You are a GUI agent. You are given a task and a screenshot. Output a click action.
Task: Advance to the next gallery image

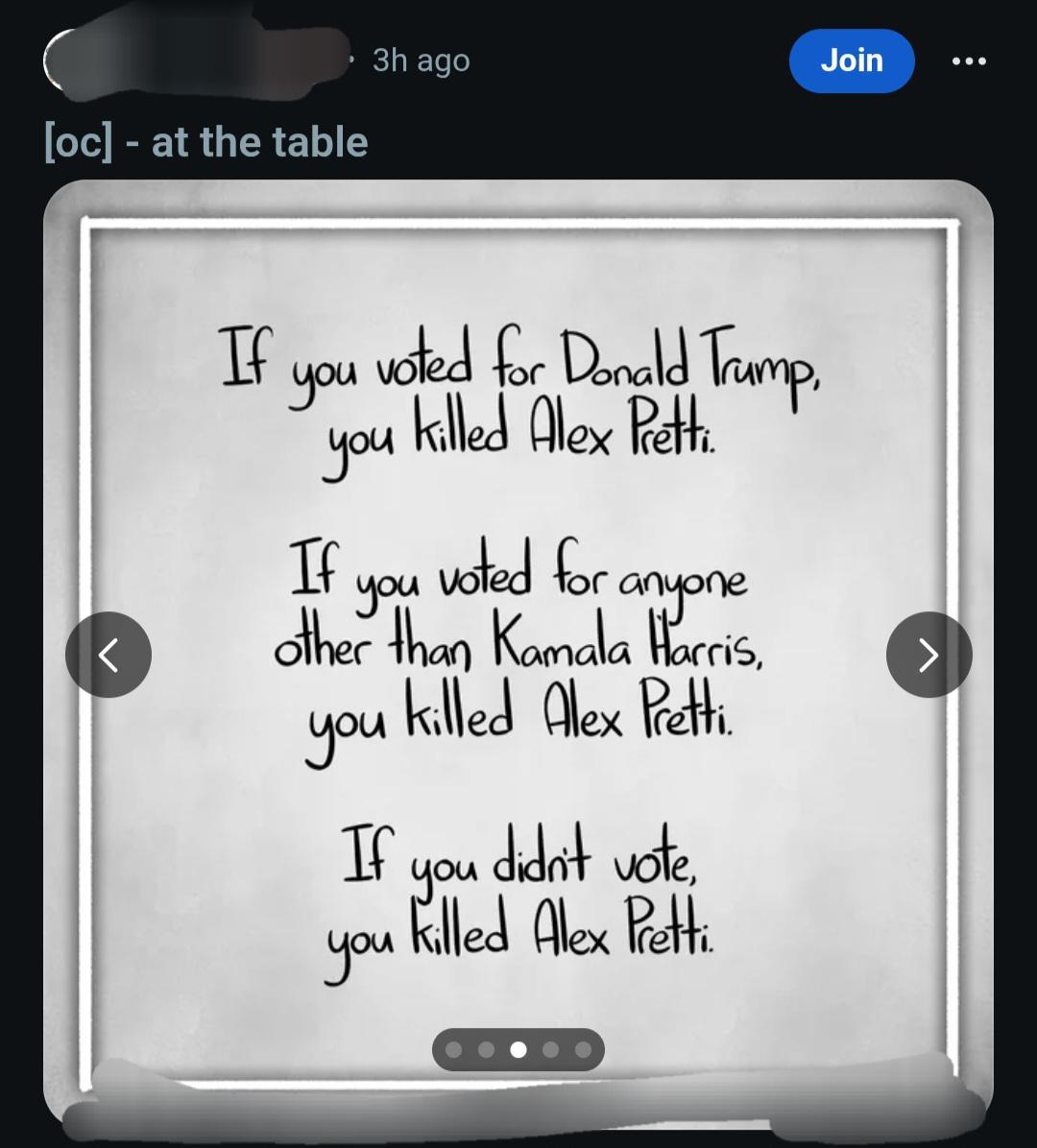(x=928, y=655)
